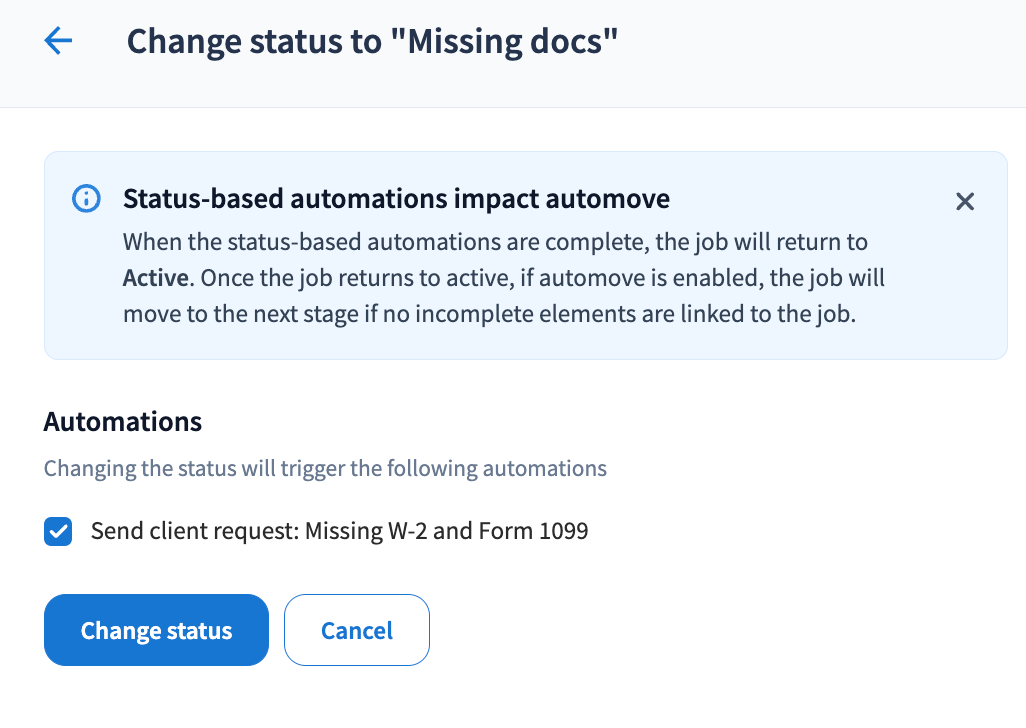Confirm with the Change status button
1026x728 pixels.
coord(156,630)
